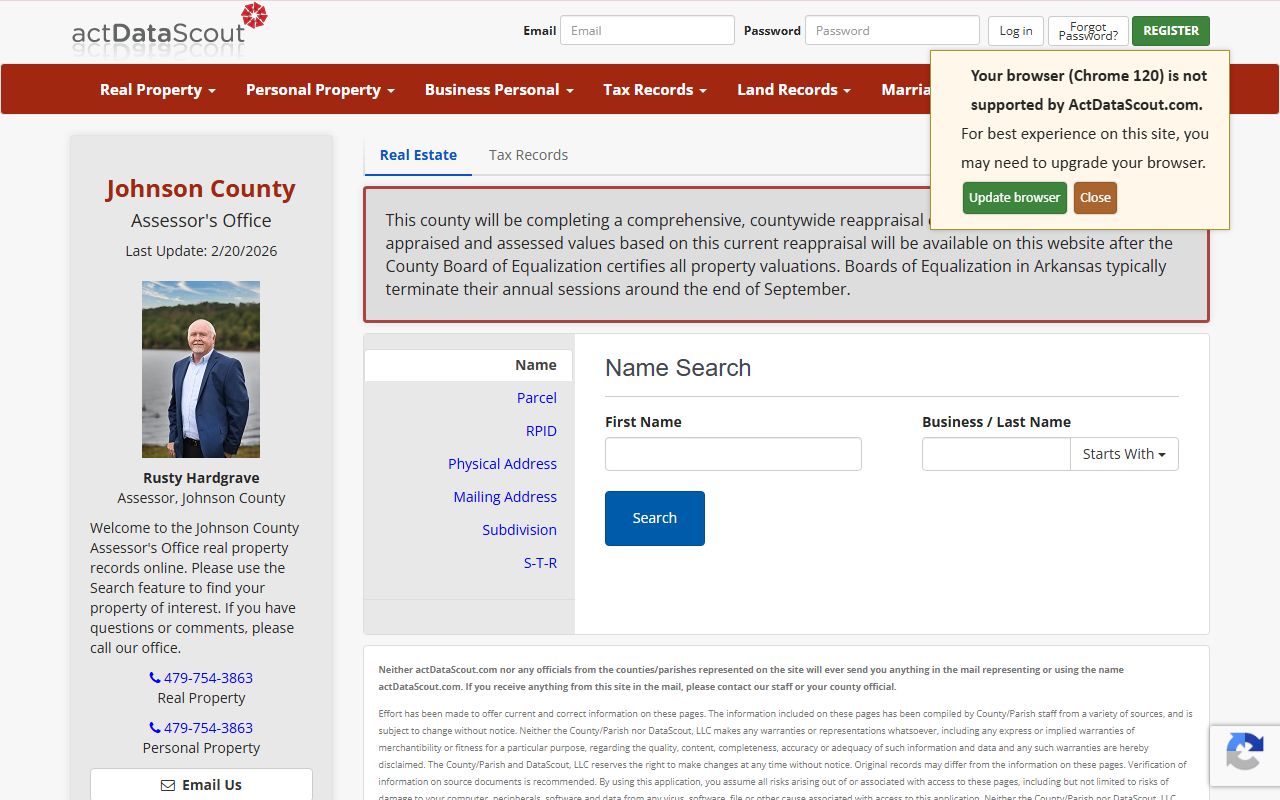
Task: Expand the Personal Property menu
Action: 320,89
